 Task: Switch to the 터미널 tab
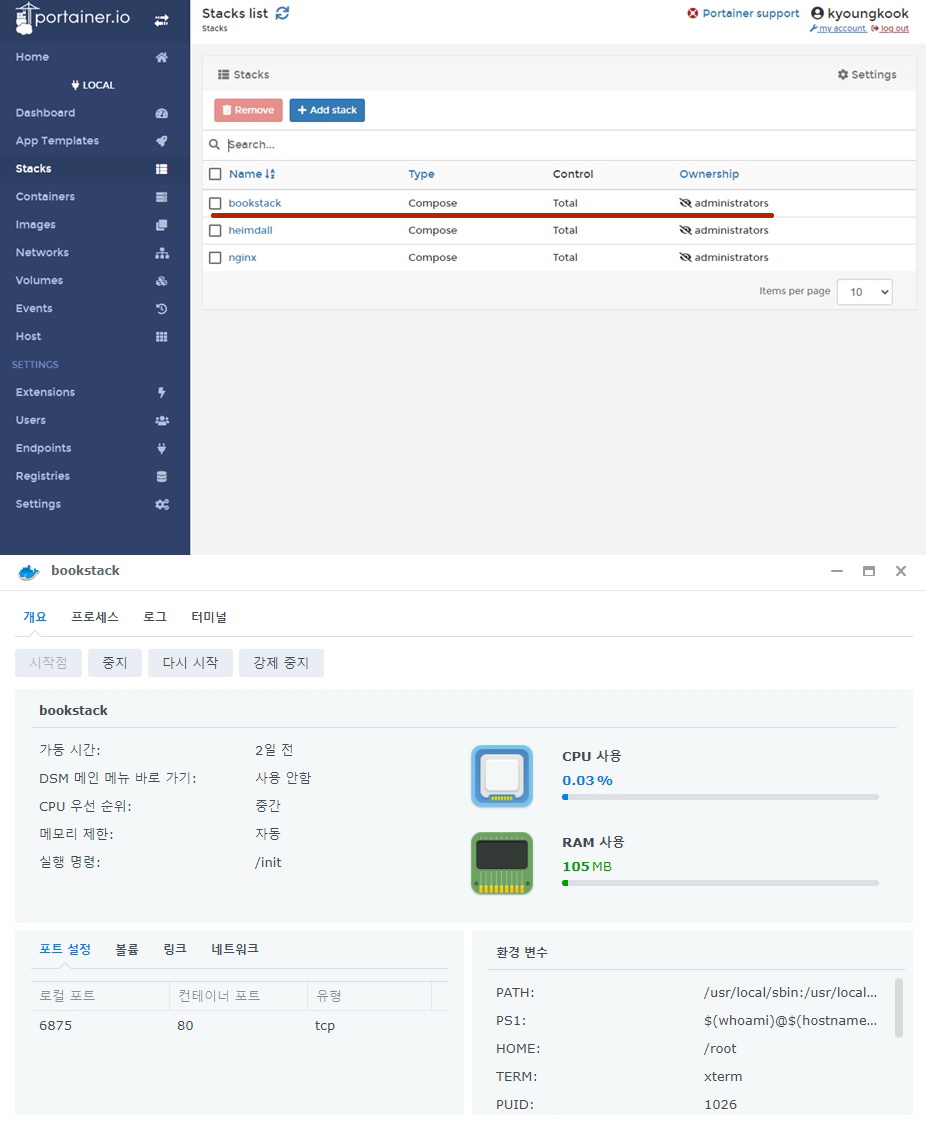[x=209, y=617]
